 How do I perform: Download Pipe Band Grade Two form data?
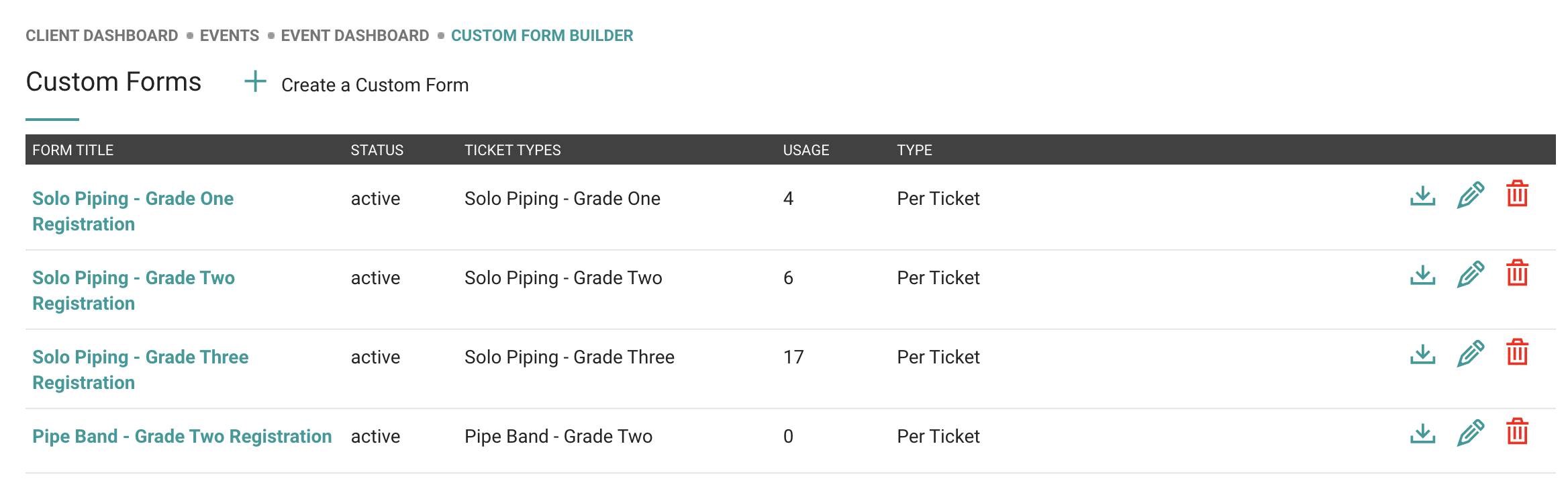(x=1422, y=433)
